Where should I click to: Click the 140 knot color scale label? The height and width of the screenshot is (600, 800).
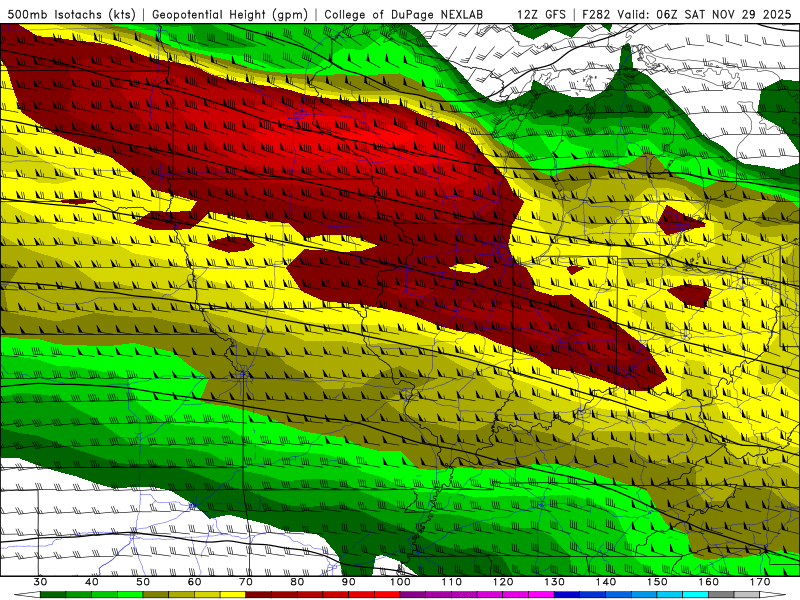coord(606,582)
